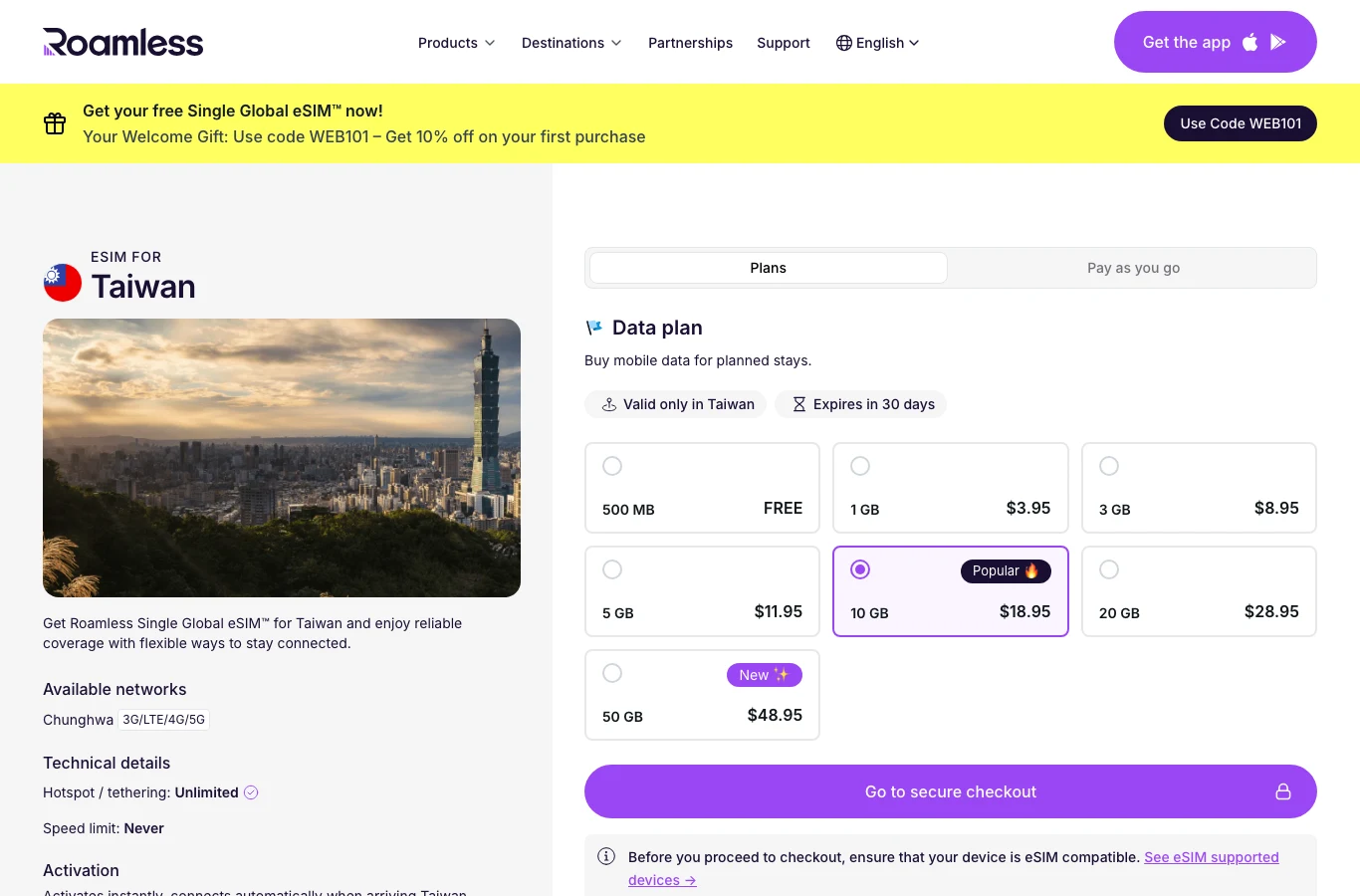The image size is (1360, 896).
Task: Click the 3G/LTE/4G/5G network badge
Action: pyautogui.click(x=164, y=720)
